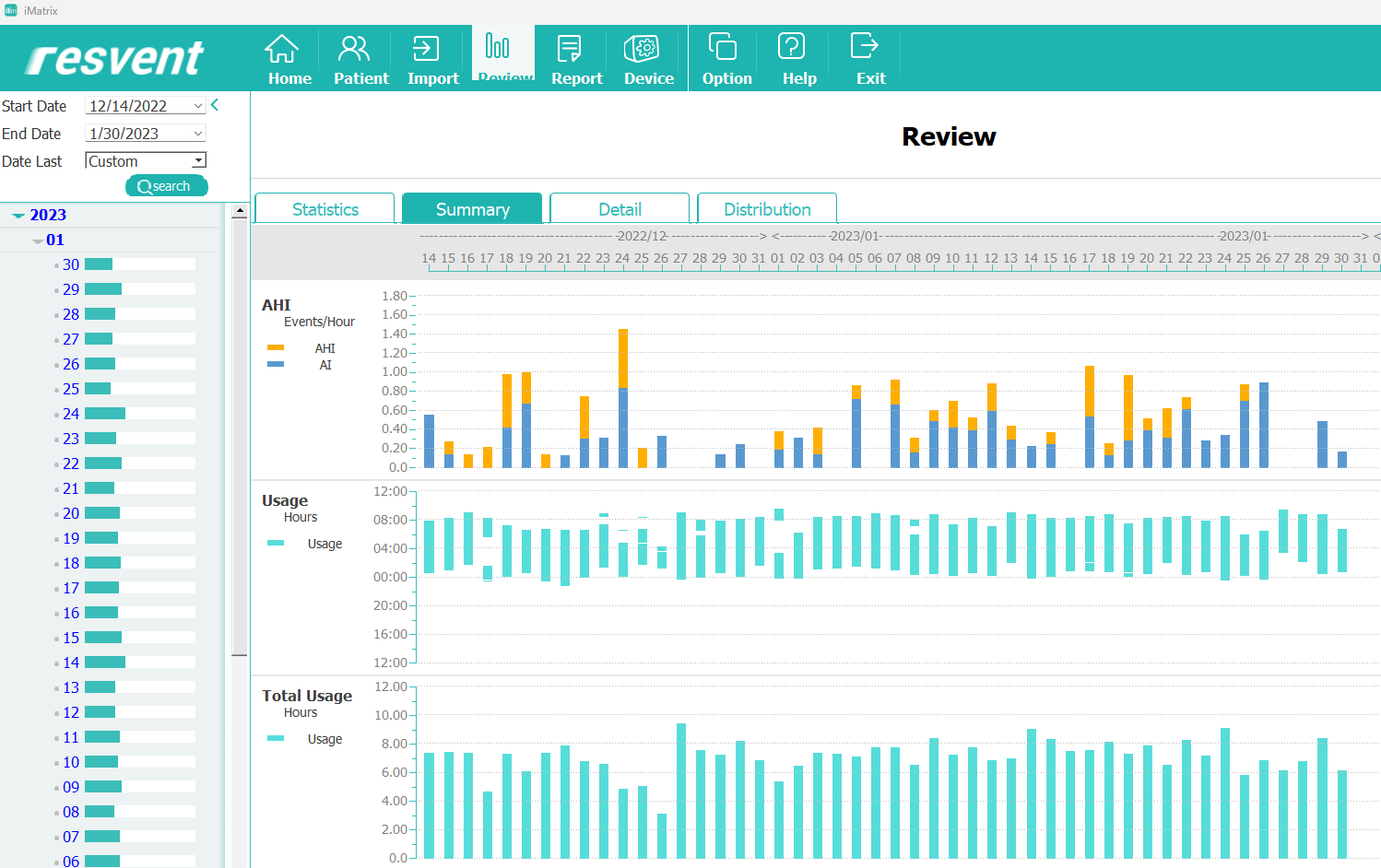
Task: Click the 2022/12 timeline header label
Action: coord(642,236)
